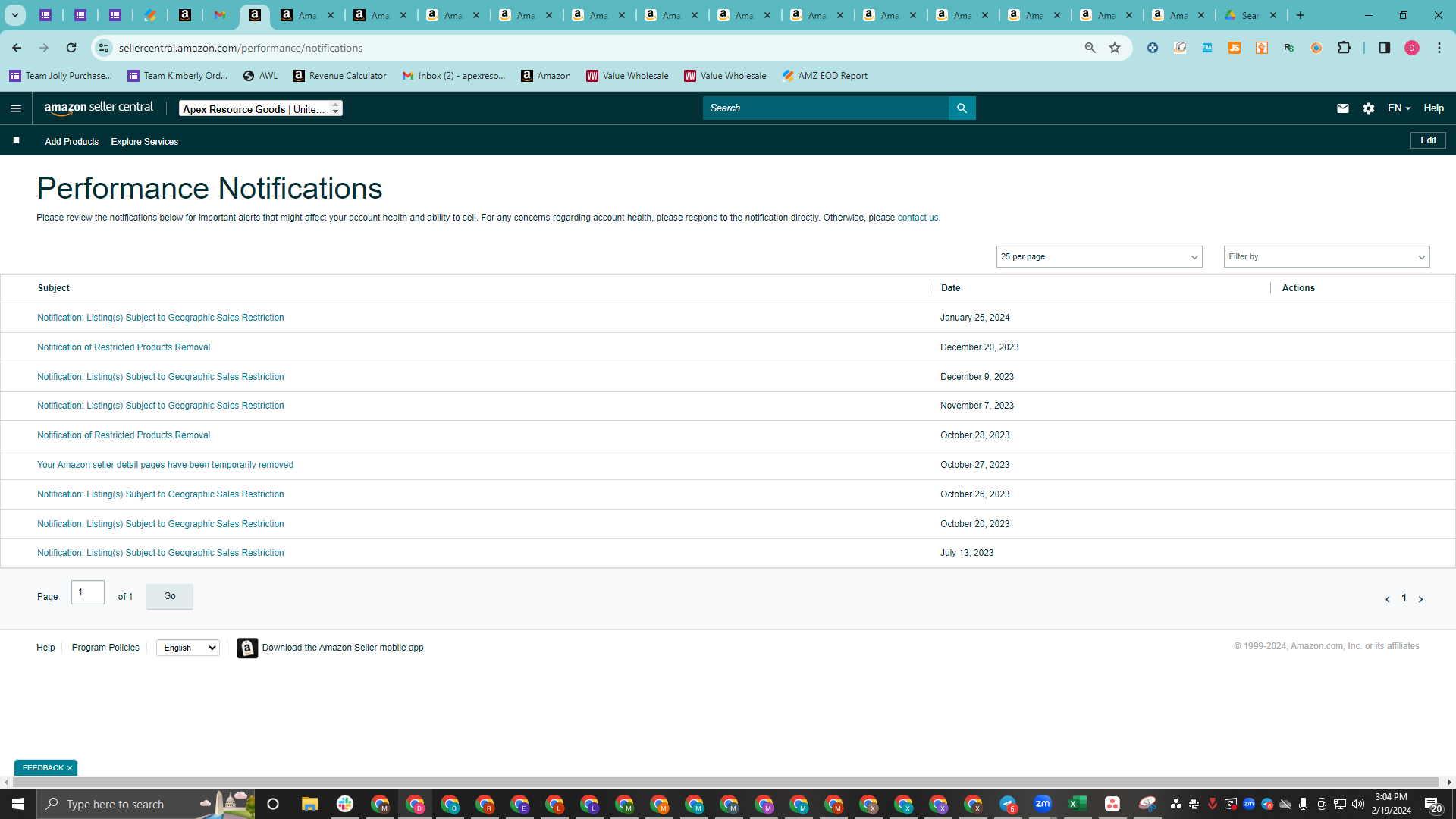Switch to the Gmail browser tab
1456x819 pixels.
click(x=220, y=15)
